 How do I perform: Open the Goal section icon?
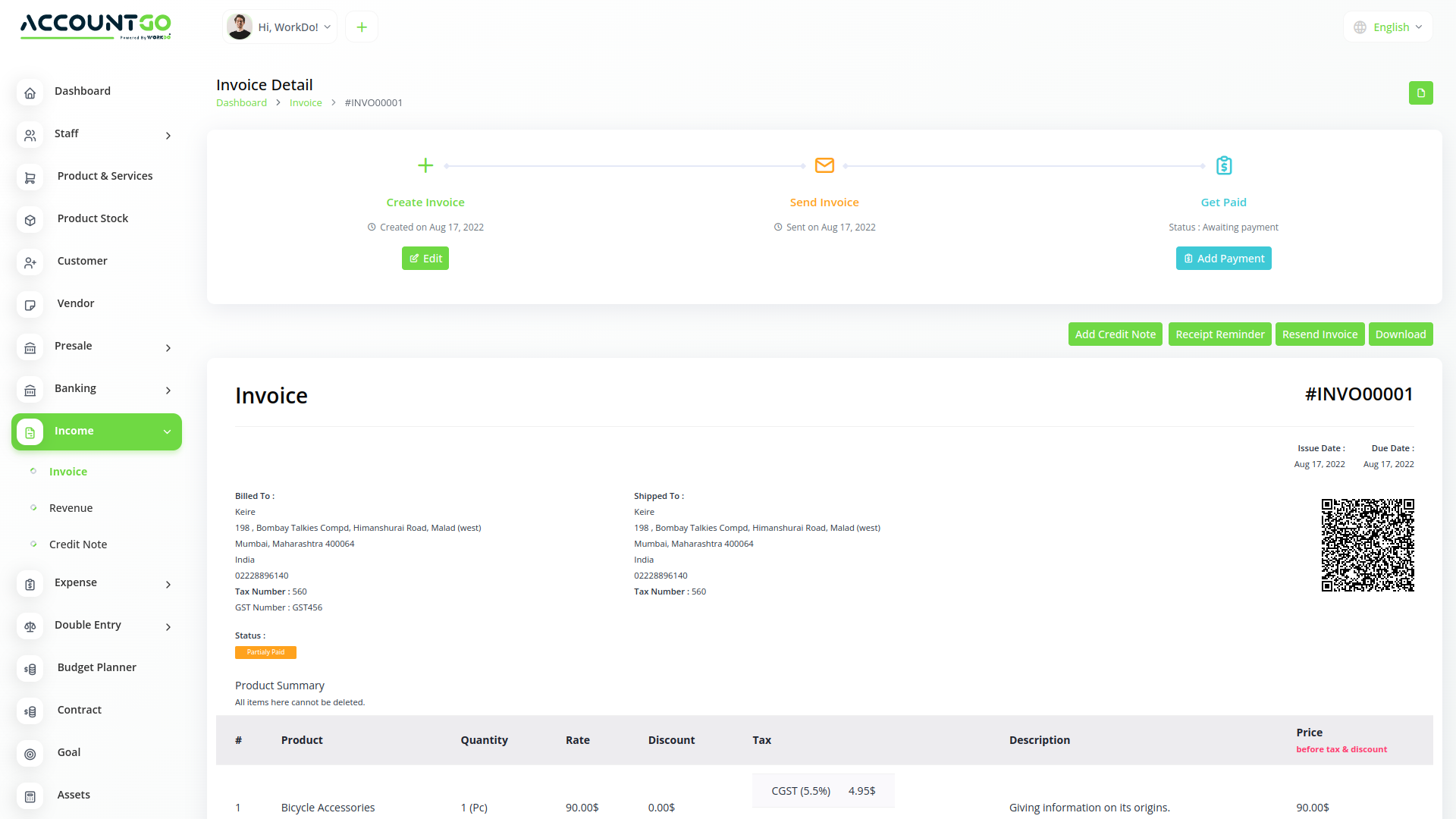[x=30, y=754]
